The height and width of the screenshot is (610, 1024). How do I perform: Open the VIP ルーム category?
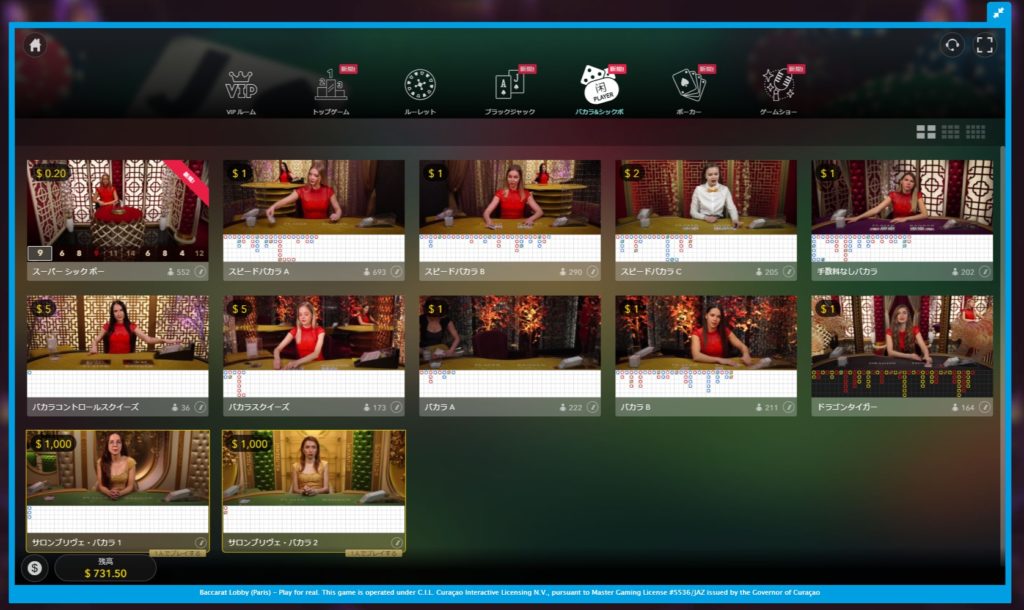click(x=241, y=92)
